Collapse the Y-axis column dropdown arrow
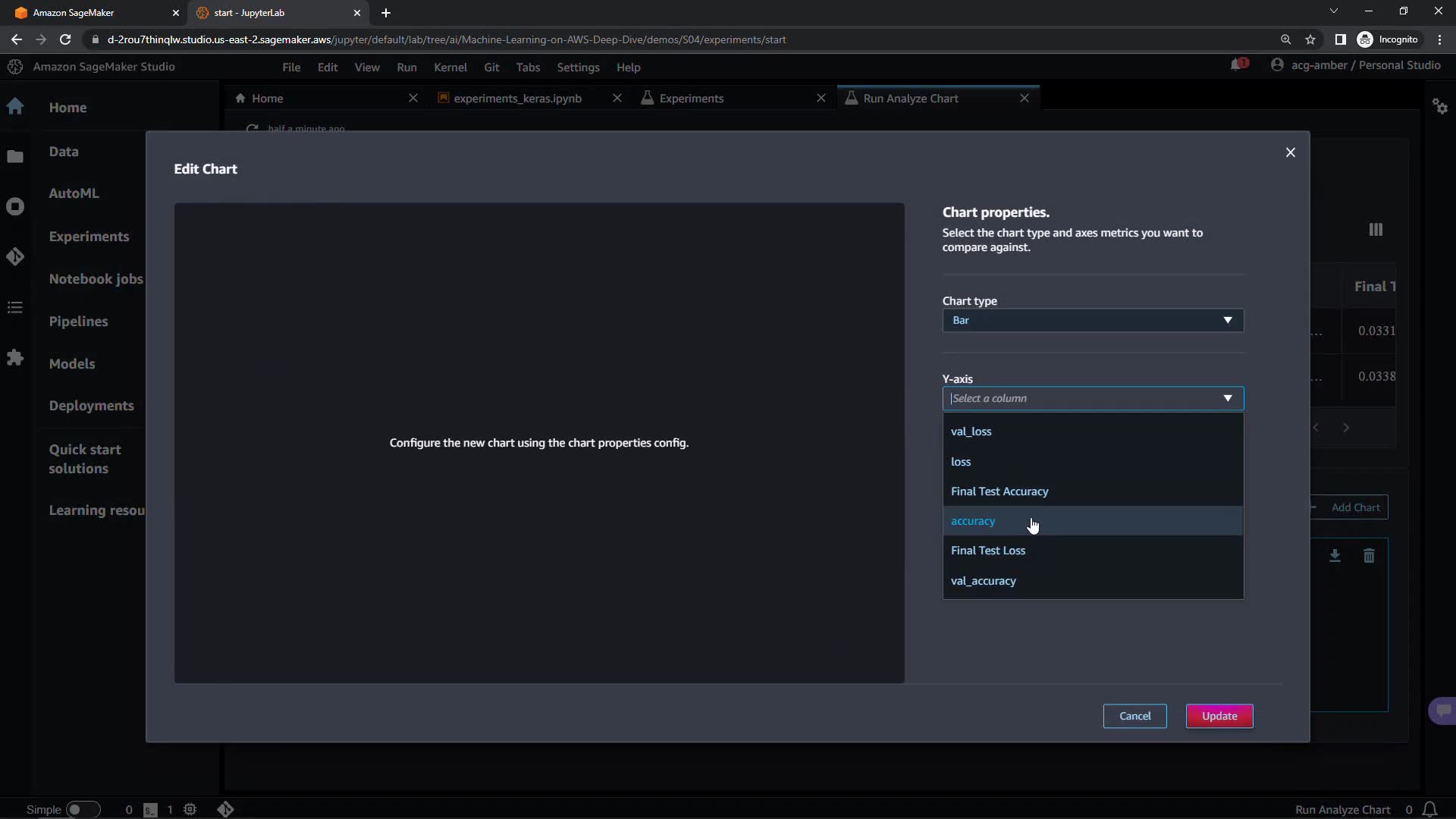 [1227, 398]
